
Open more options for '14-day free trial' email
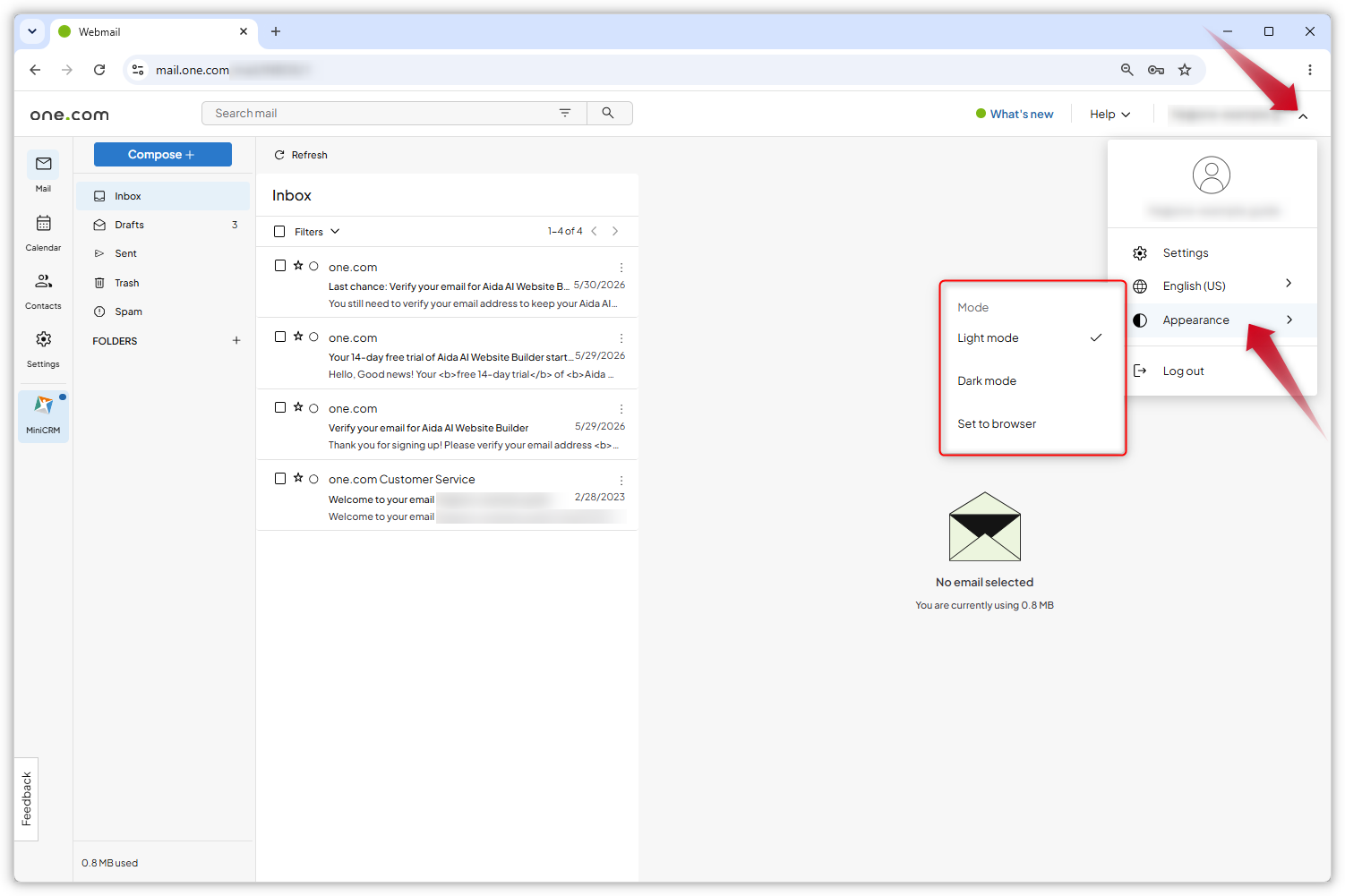(621, 338)
